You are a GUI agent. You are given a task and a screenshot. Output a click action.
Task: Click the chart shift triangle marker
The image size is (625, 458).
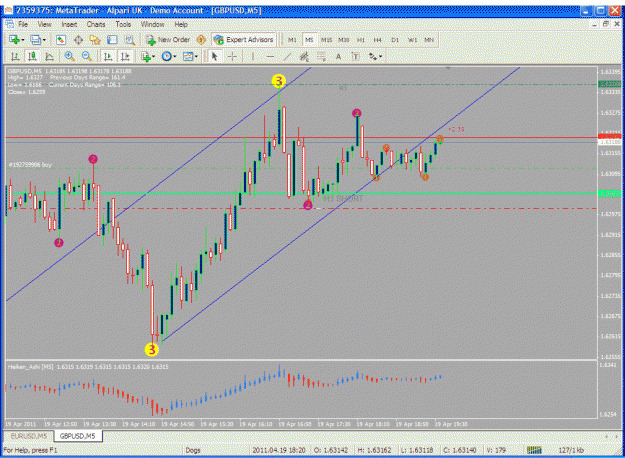448,69
